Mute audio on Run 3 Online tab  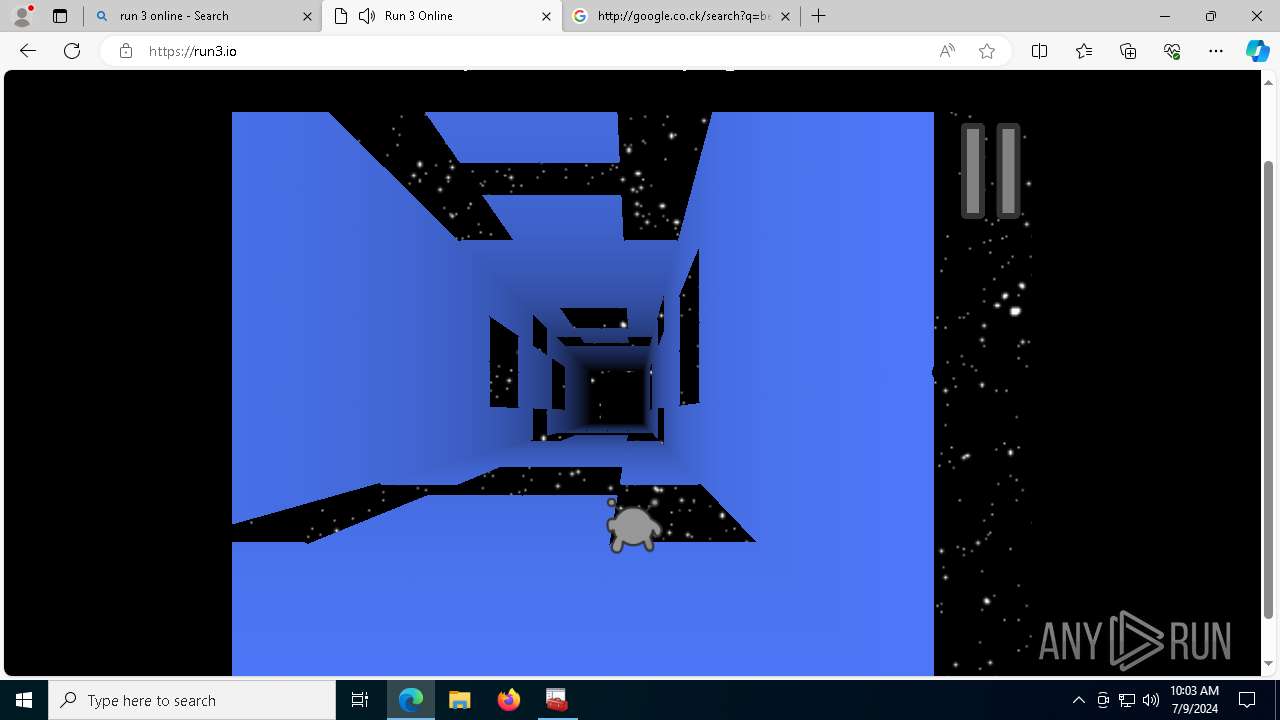367,16
